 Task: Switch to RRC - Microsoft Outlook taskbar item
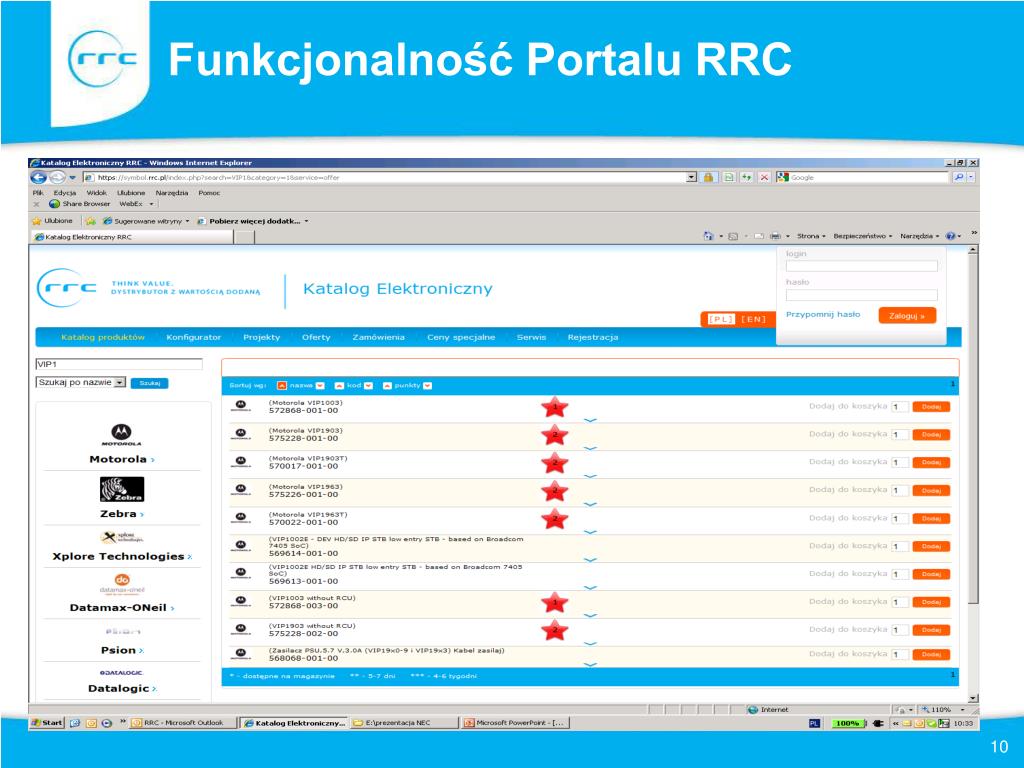point(182,723)
